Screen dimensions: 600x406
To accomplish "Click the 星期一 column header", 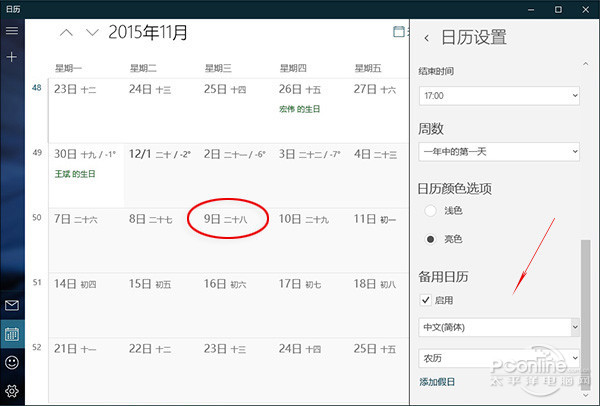I will pyautogui.click(x=68, y=68).
